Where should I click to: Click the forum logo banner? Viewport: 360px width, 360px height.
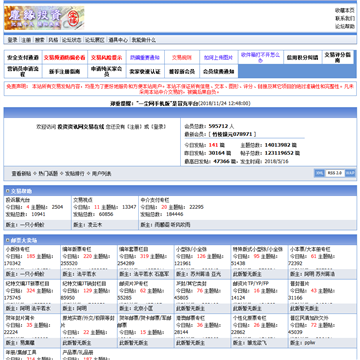(44, 18)
